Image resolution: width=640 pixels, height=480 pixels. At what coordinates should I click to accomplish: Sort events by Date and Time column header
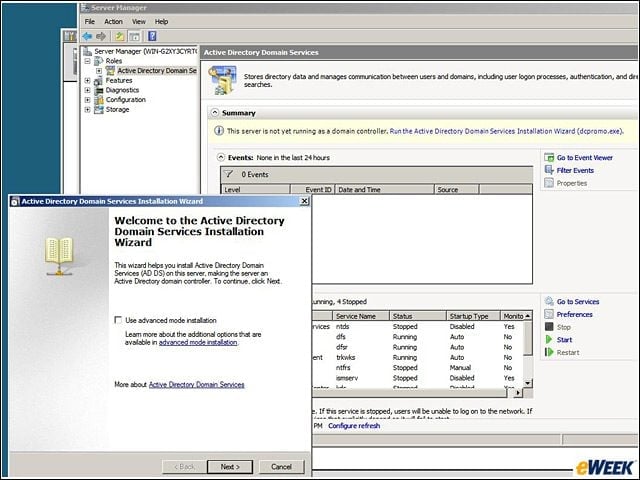pos(384,189)
